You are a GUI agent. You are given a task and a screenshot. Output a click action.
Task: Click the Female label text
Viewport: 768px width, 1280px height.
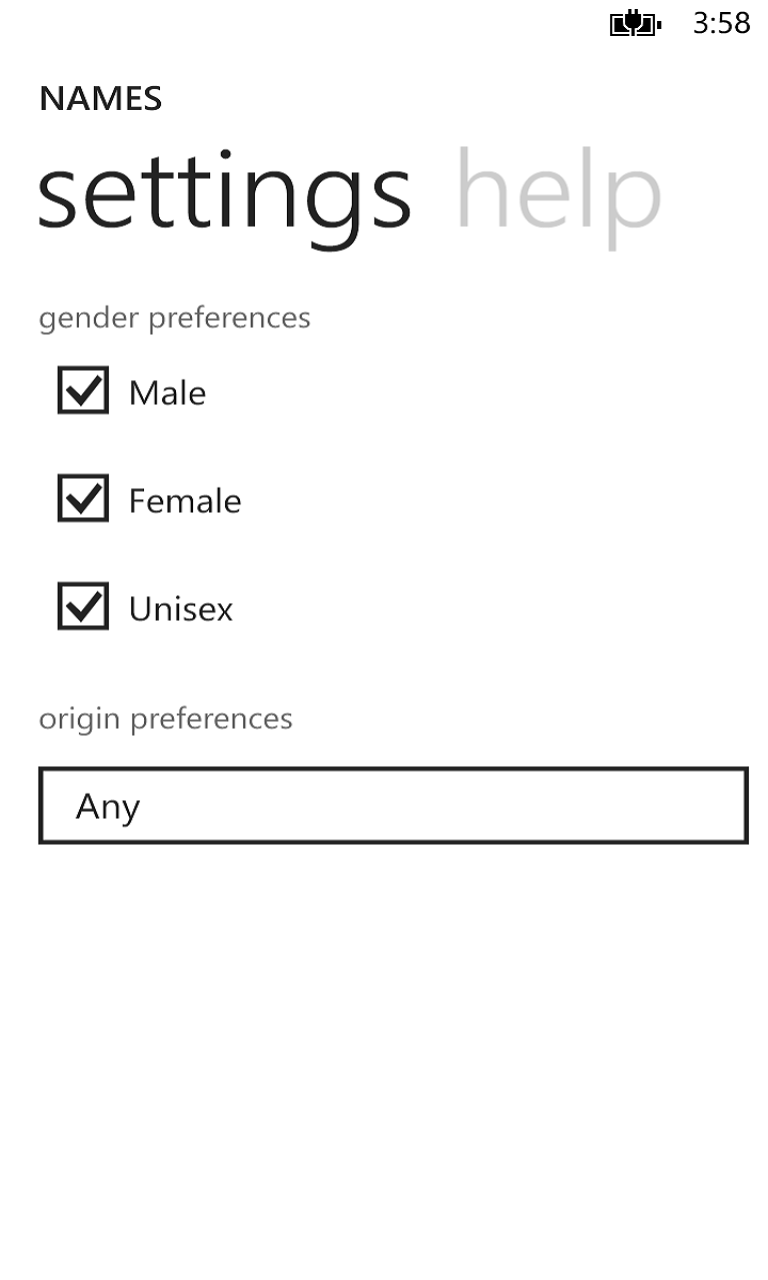click(185, 501)
